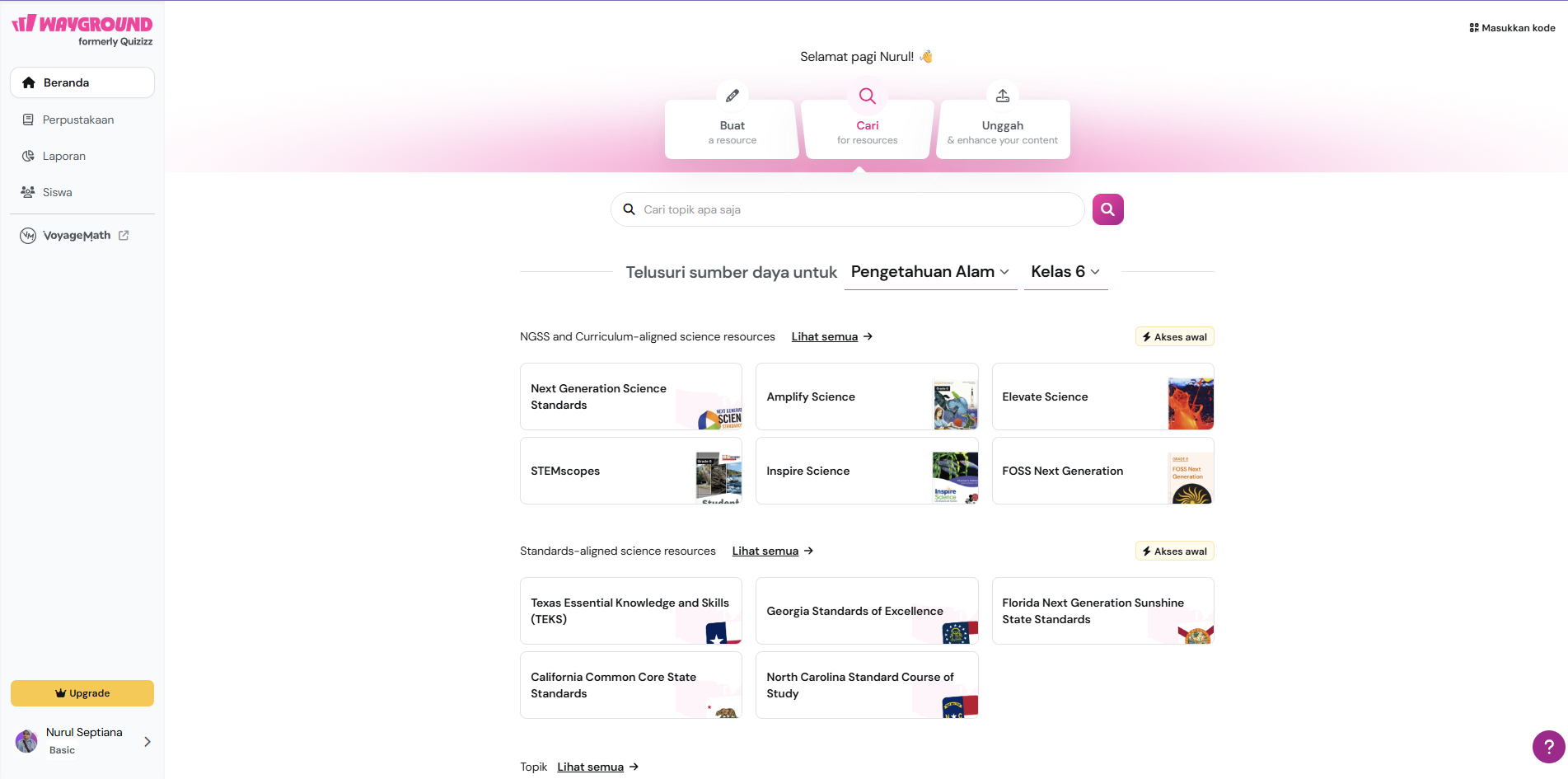Open the Kelas 6 grade dropdown
1568x779 pixels.
[1065, 271]
